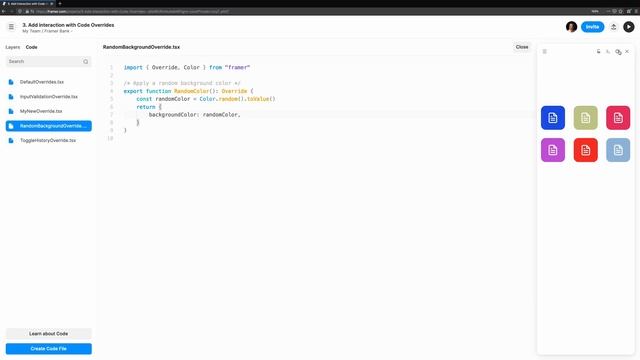Click the export/upload icon in header
Viewport: 640px width, 360px height.
[x=613, y=27]
